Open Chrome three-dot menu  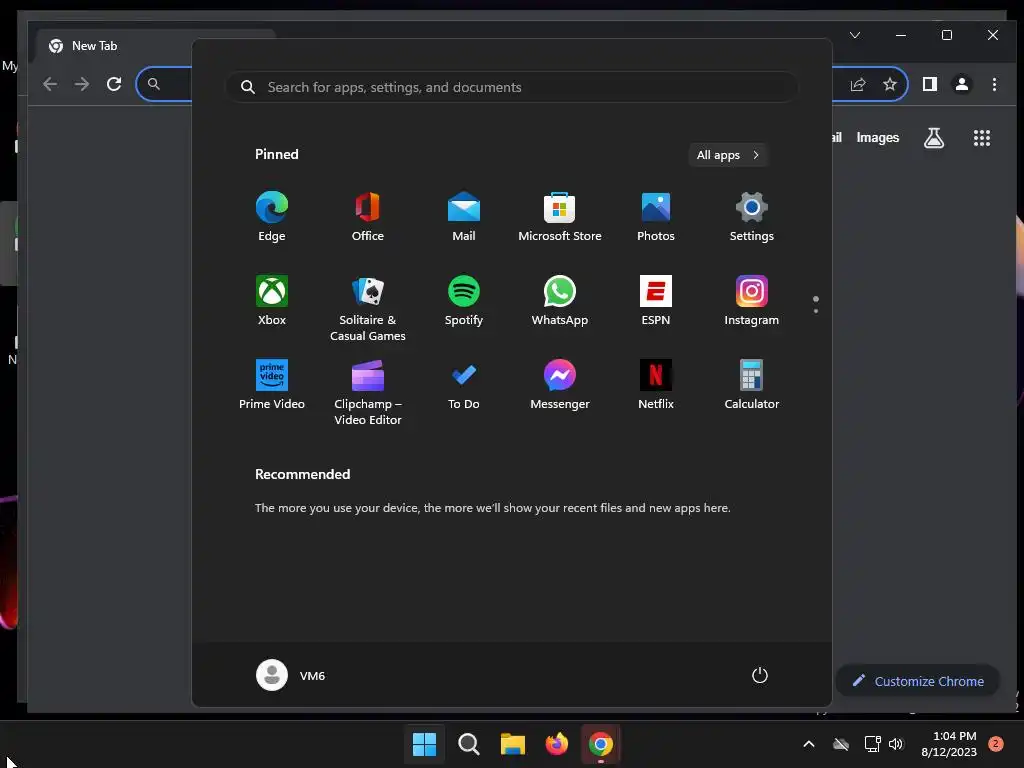(x=994, y=84)
